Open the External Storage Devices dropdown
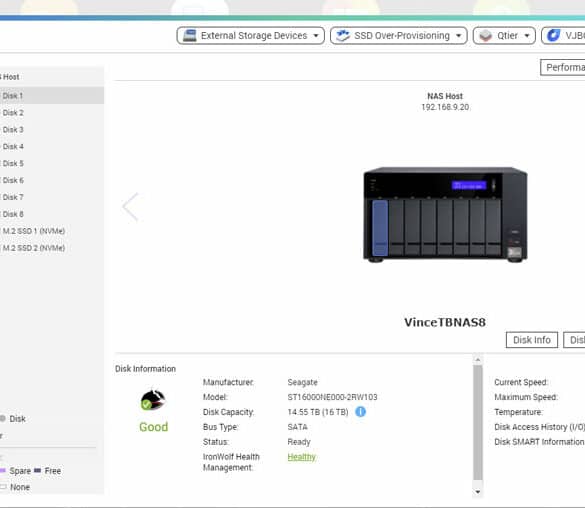585x508 pixels. 250,35
